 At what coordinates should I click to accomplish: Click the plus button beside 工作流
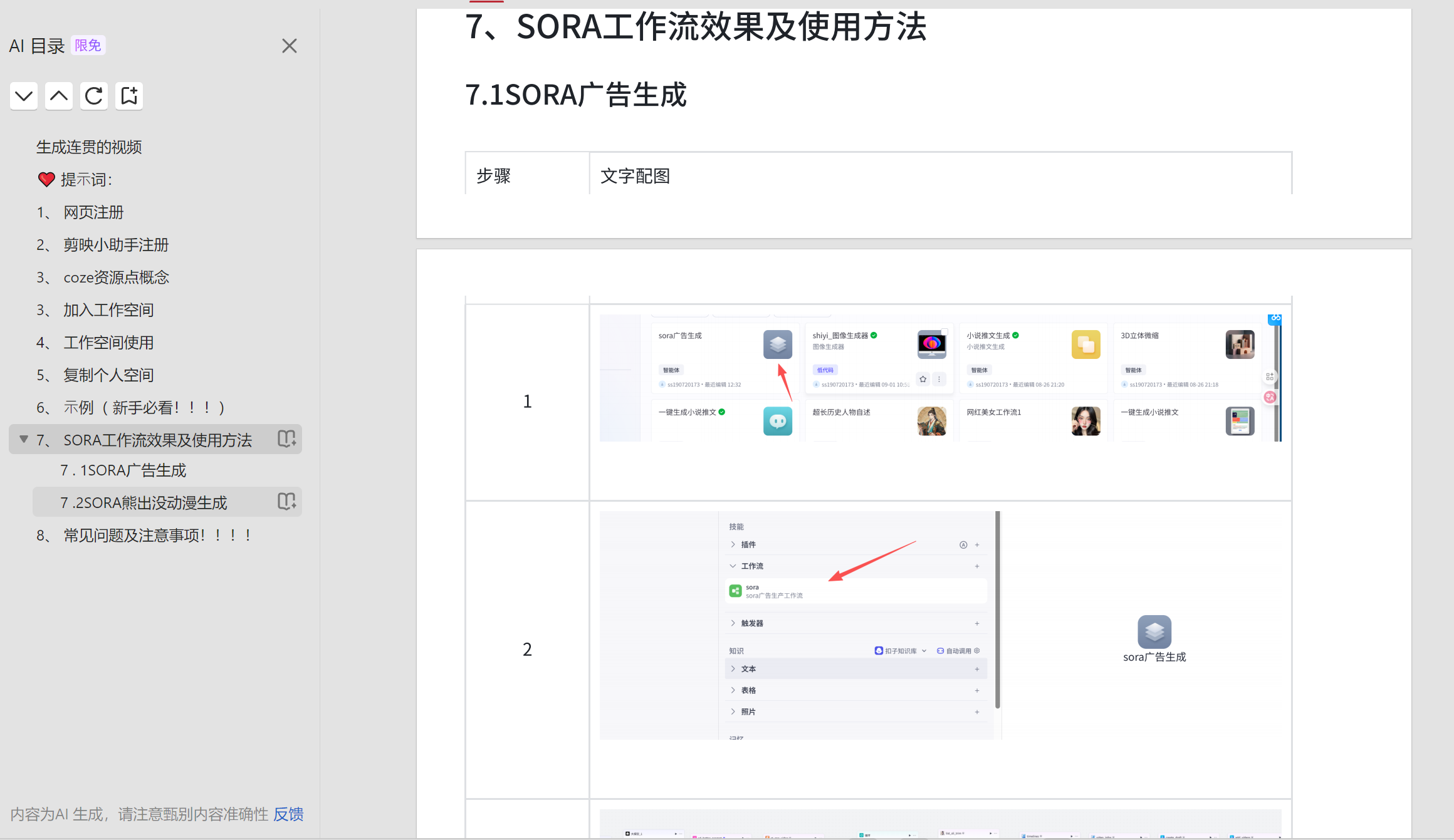(976, 566)
